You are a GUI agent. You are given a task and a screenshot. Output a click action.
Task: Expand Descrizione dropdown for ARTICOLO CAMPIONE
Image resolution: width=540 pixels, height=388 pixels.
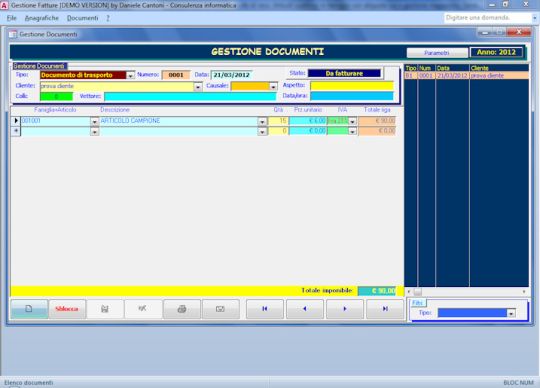[262, 122]
